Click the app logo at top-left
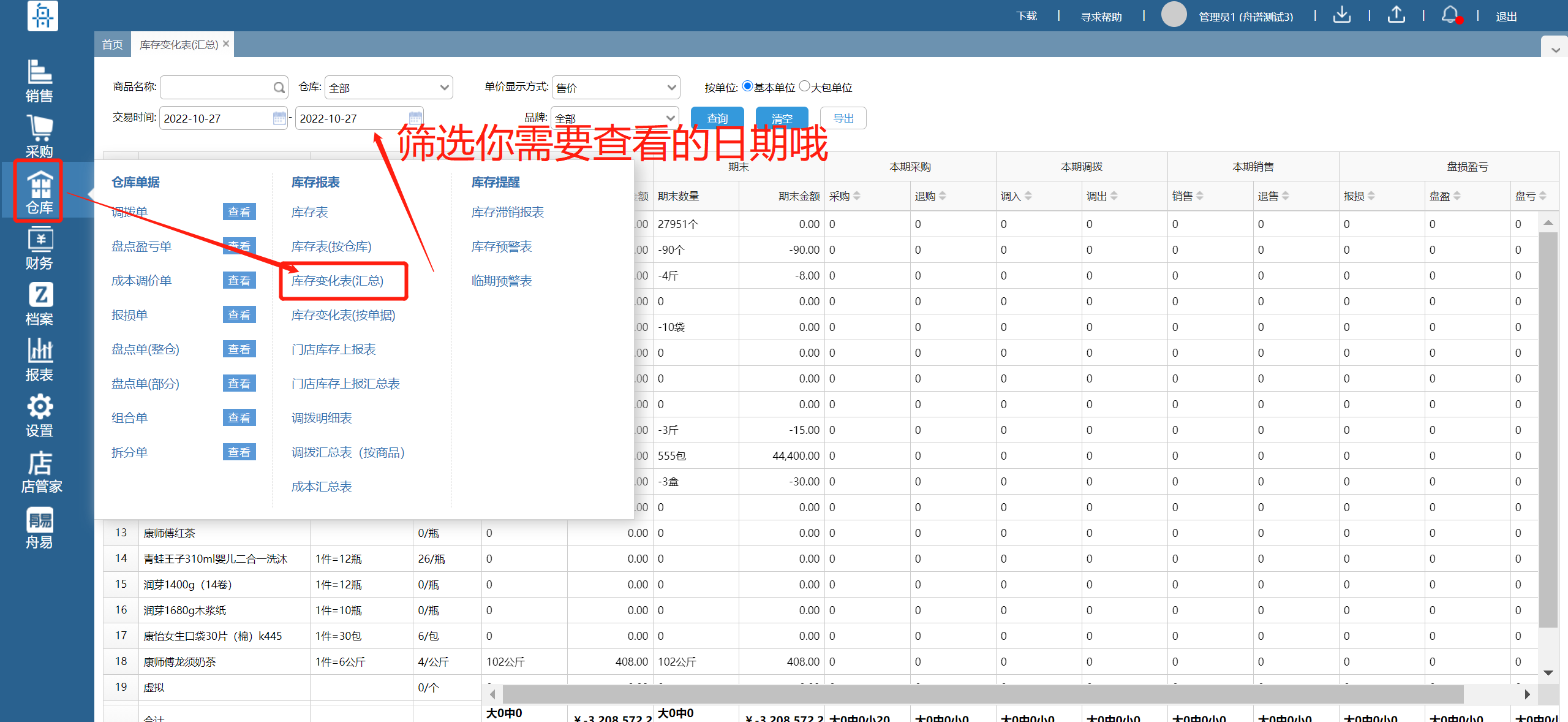This screenshot has width=1568, height=722. coord(43,15)
